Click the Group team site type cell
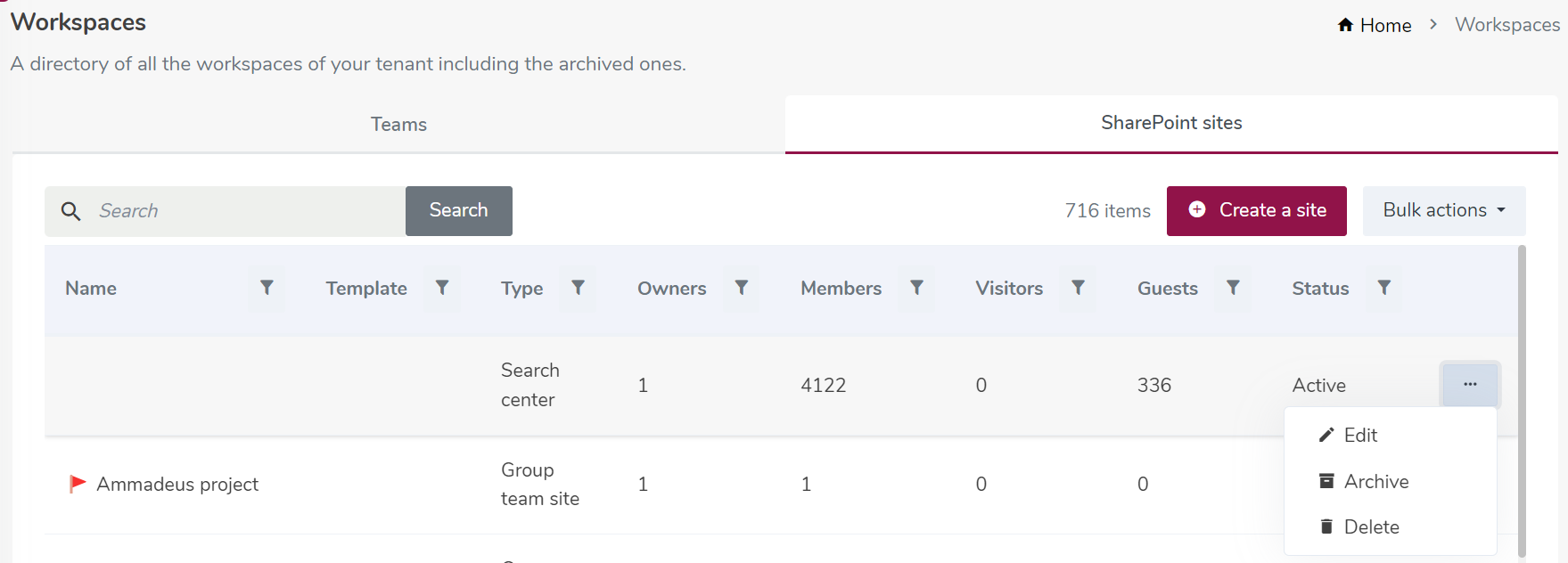Image resolution: width=1568 pixels, height=563 pixels. point(540,485)
